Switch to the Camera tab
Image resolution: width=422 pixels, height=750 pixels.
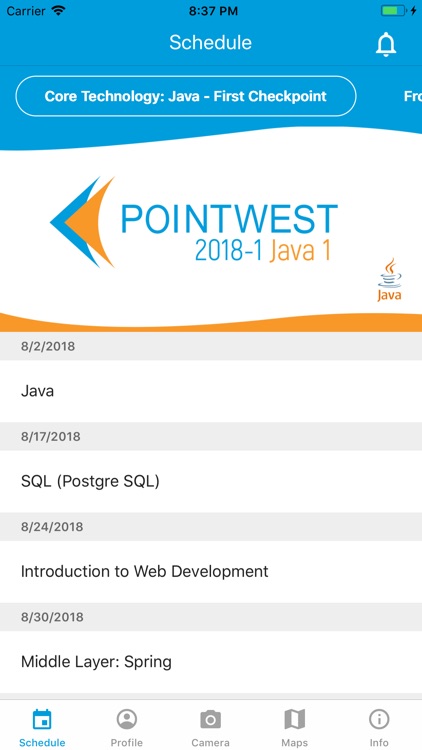[x=211, y=728]
